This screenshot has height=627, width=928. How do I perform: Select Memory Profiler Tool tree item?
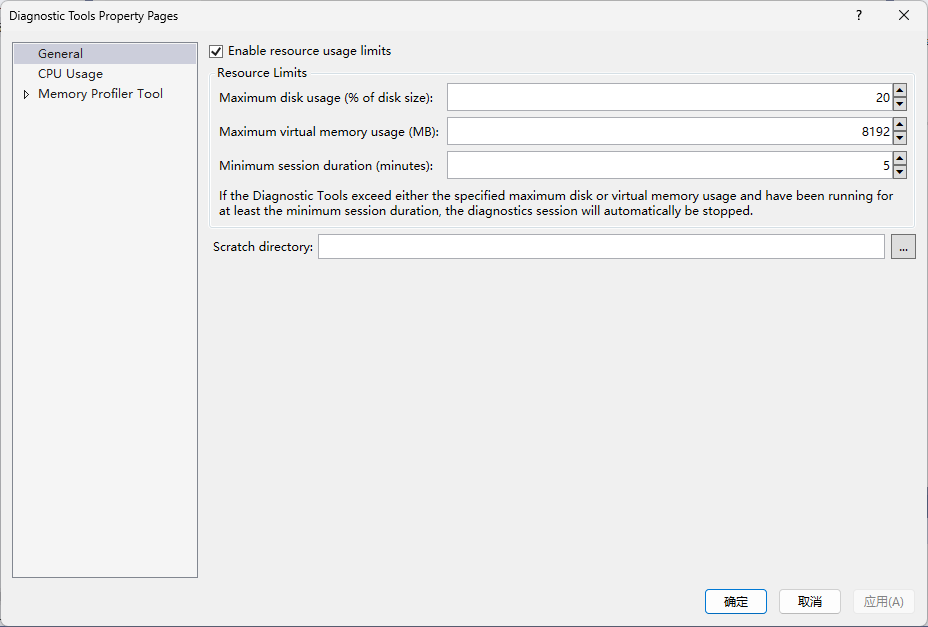100,94
